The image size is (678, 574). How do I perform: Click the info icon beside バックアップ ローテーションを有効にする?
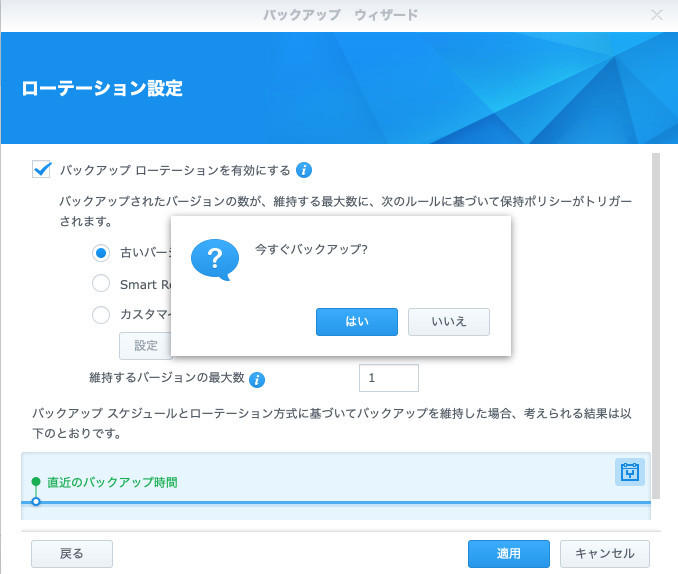click(x=304, y=170)
